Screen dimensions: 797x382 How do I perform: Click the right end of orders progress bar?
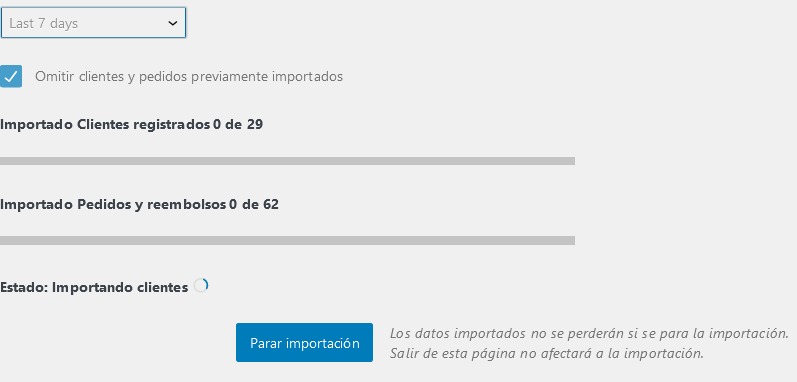pos(570,241)
